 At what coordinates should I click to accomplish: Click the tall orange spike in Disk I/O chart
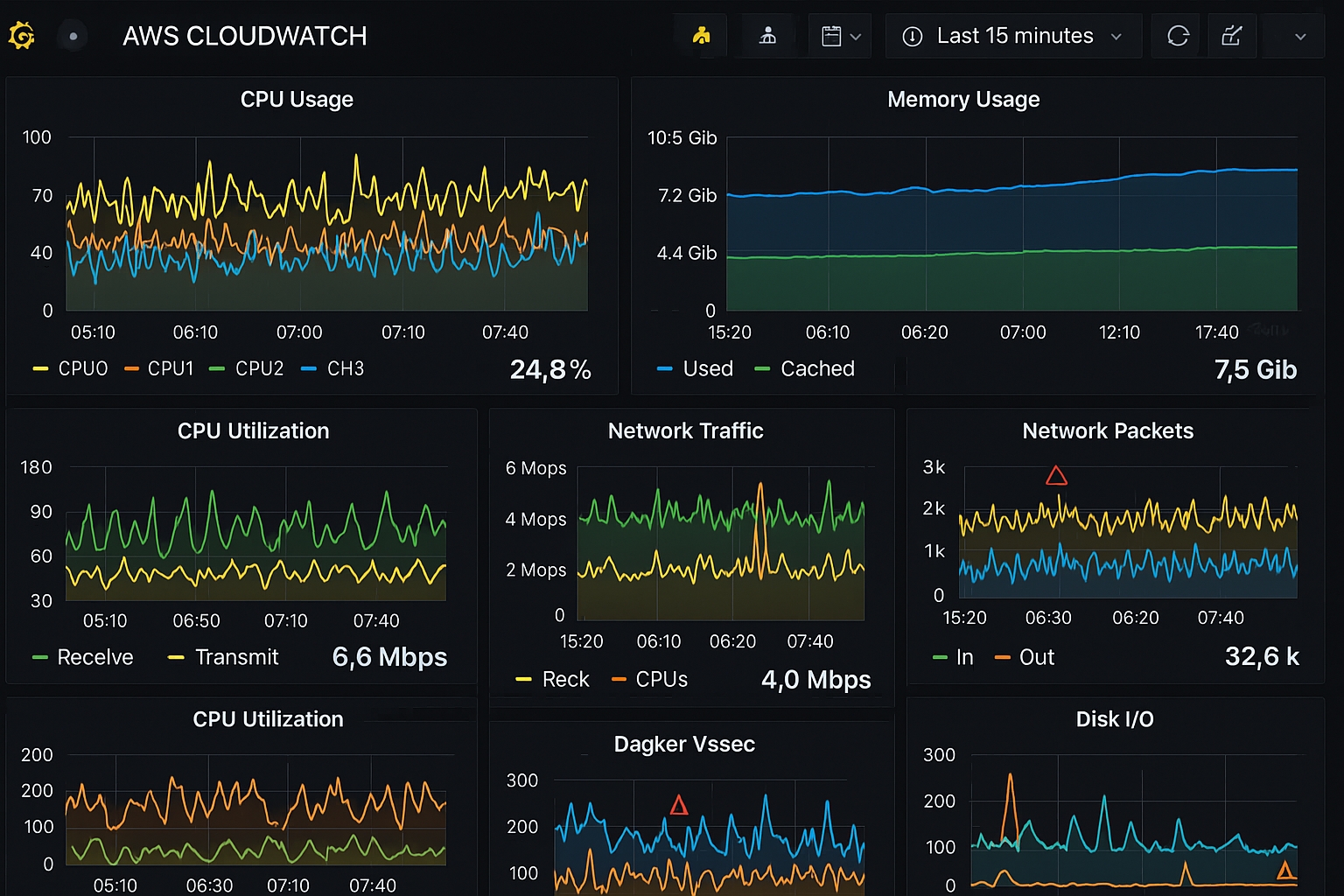pyautogui.click(x=1011, y=809)
